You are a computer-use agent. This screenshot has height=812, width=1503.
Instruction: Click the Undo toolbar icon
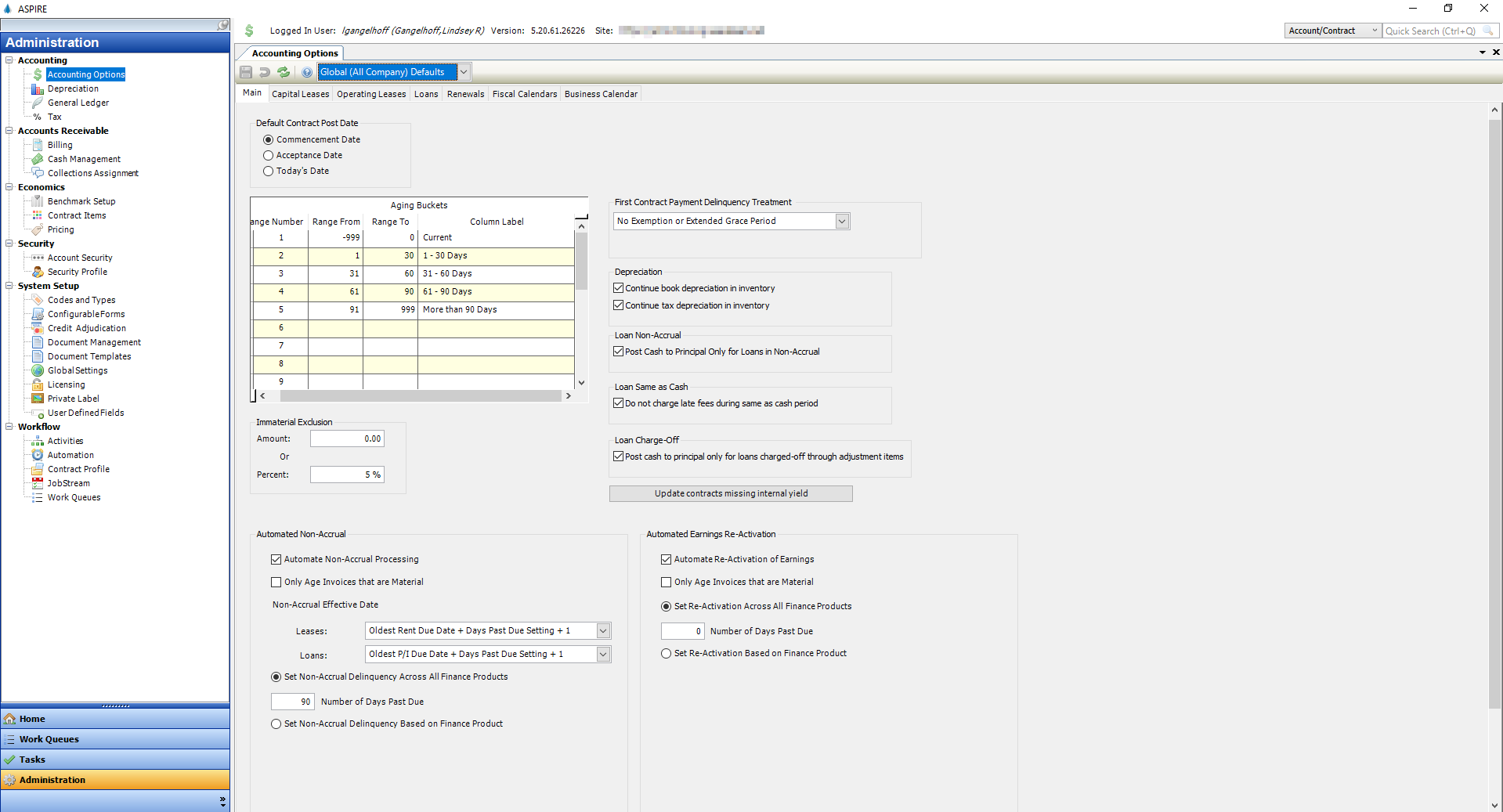pos(265,72)
